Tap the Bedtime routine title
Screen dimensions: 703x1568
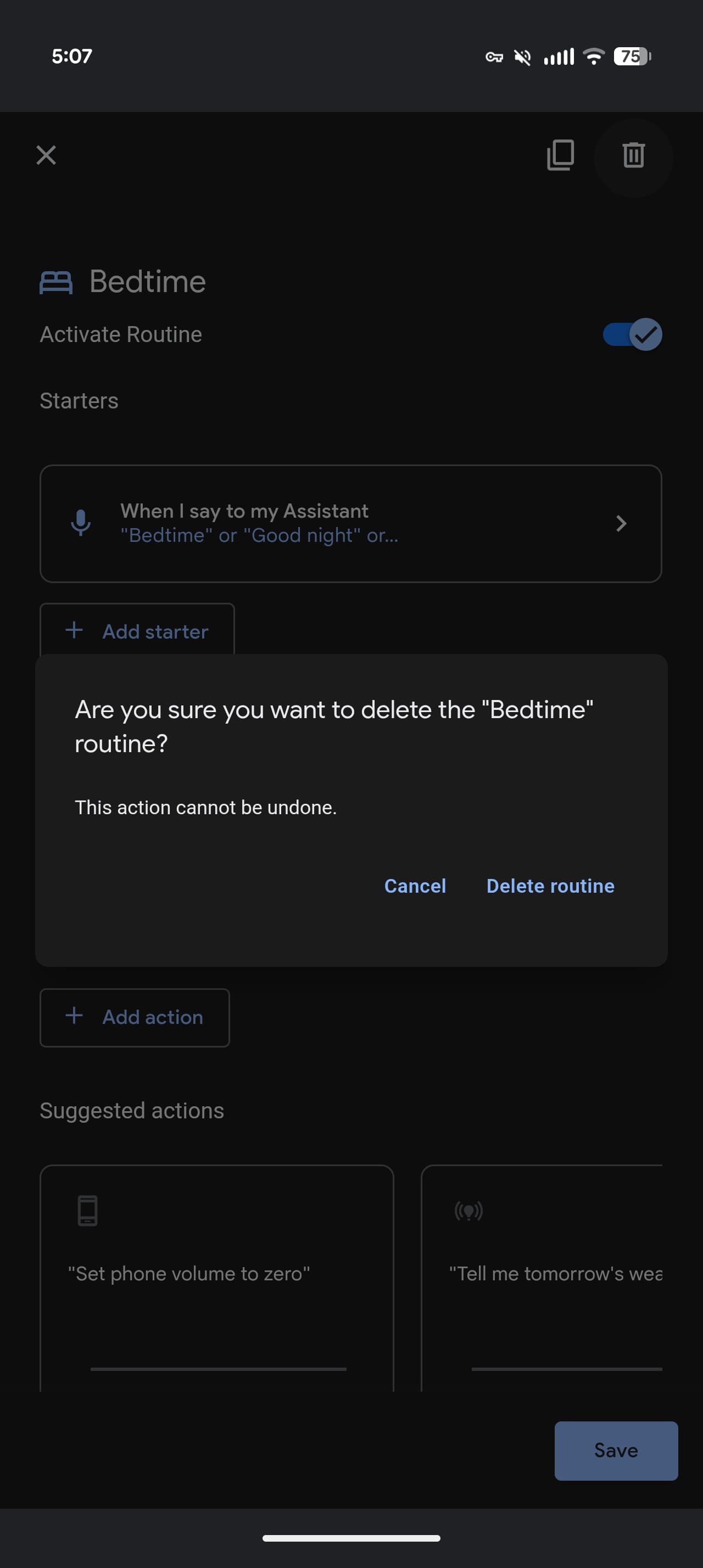(147, 282)
